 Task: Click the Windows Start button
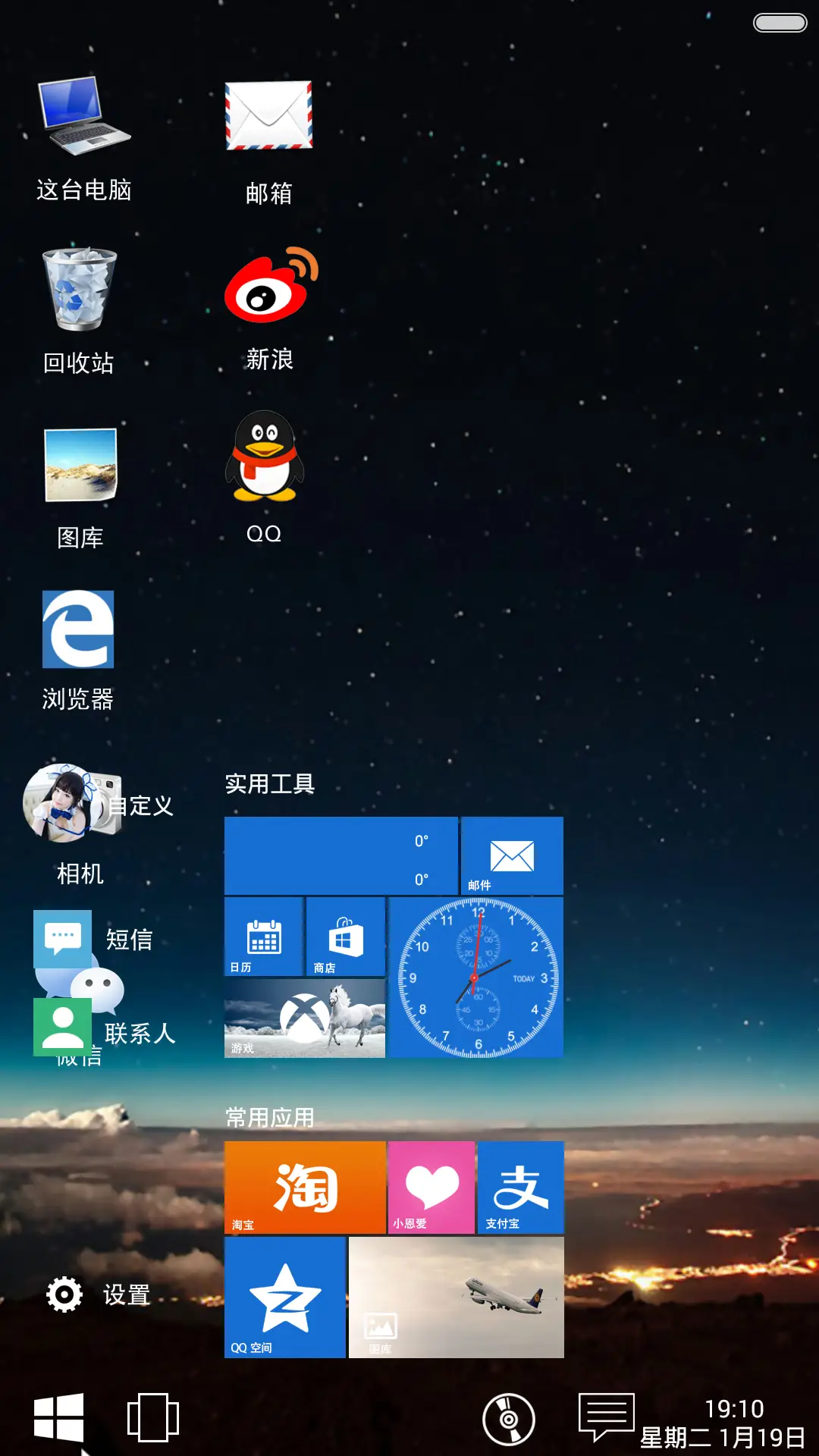click(58, 1417)
